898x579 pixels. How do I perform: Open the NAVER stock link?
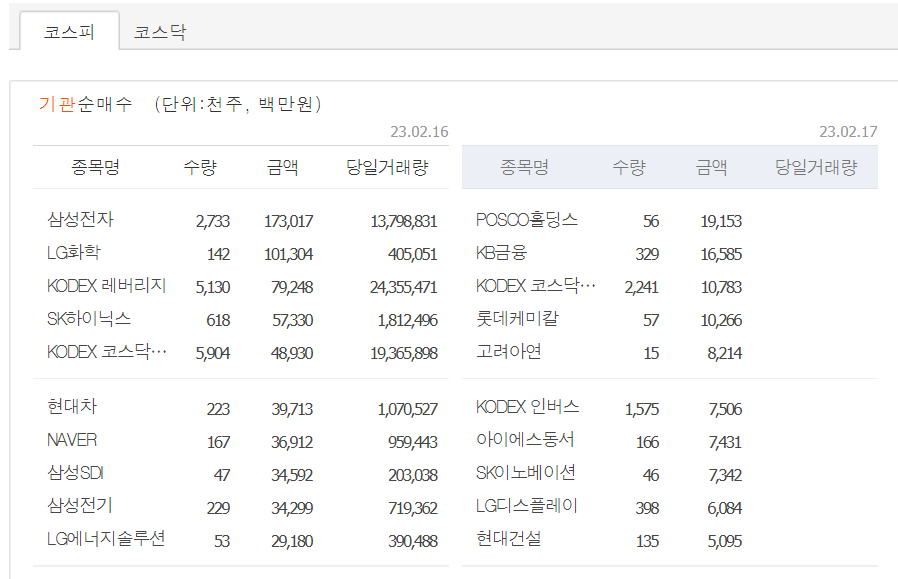coord(72,440)
